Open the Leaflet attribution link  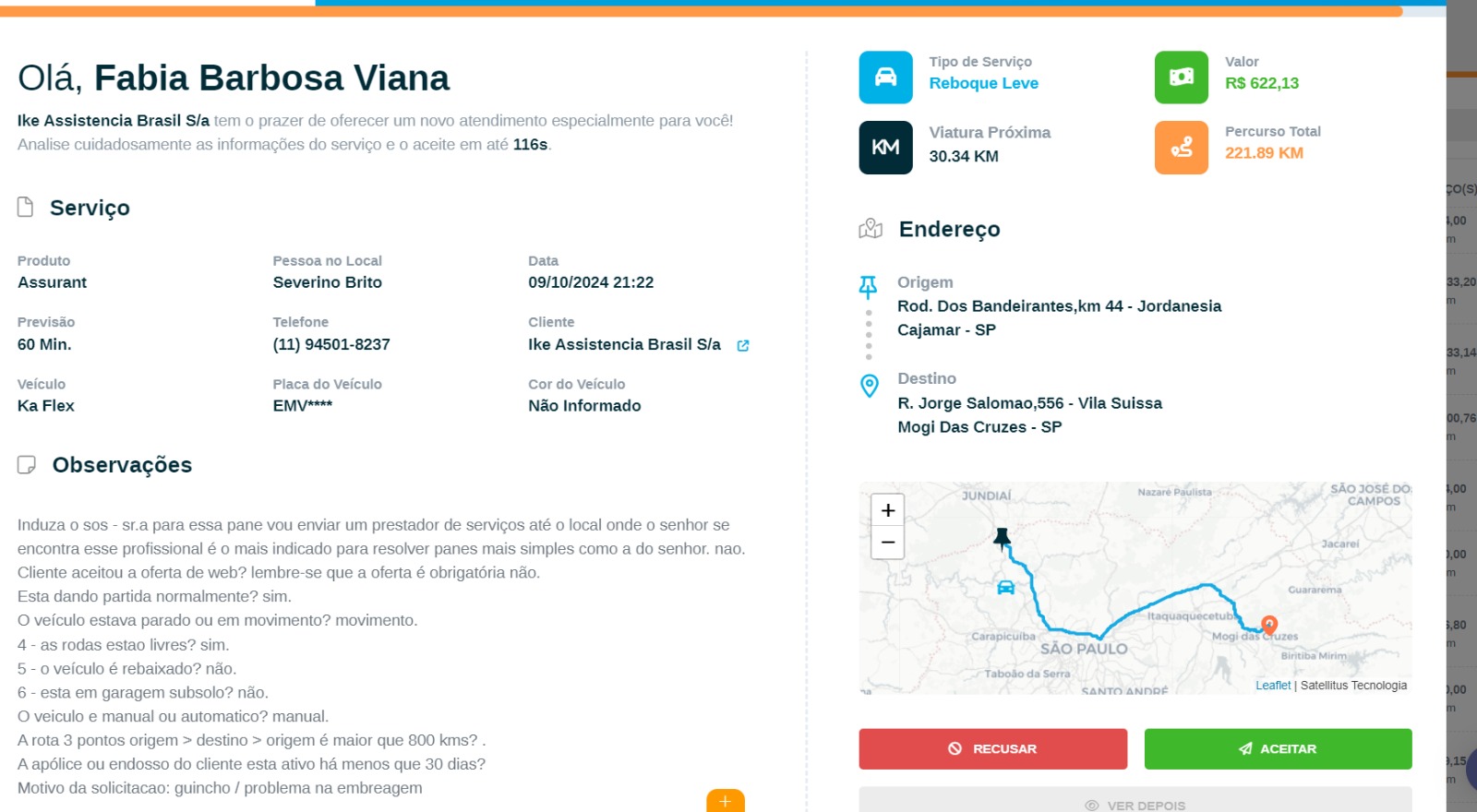coord(1273,686)
